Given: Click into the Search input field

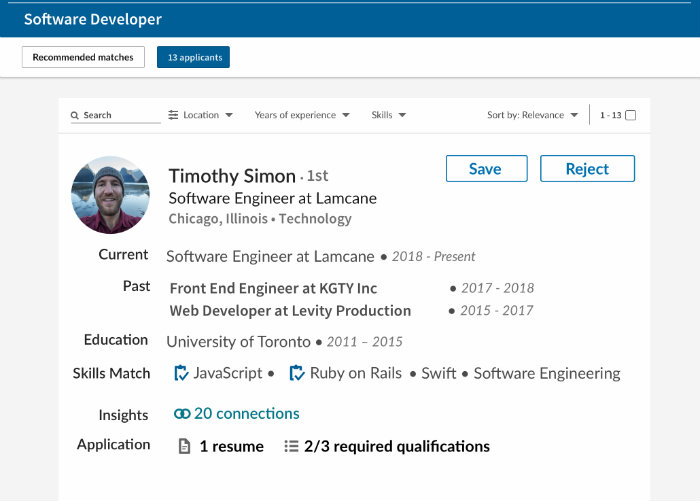Looking at the screenshot, I should [x=116, y=115].
